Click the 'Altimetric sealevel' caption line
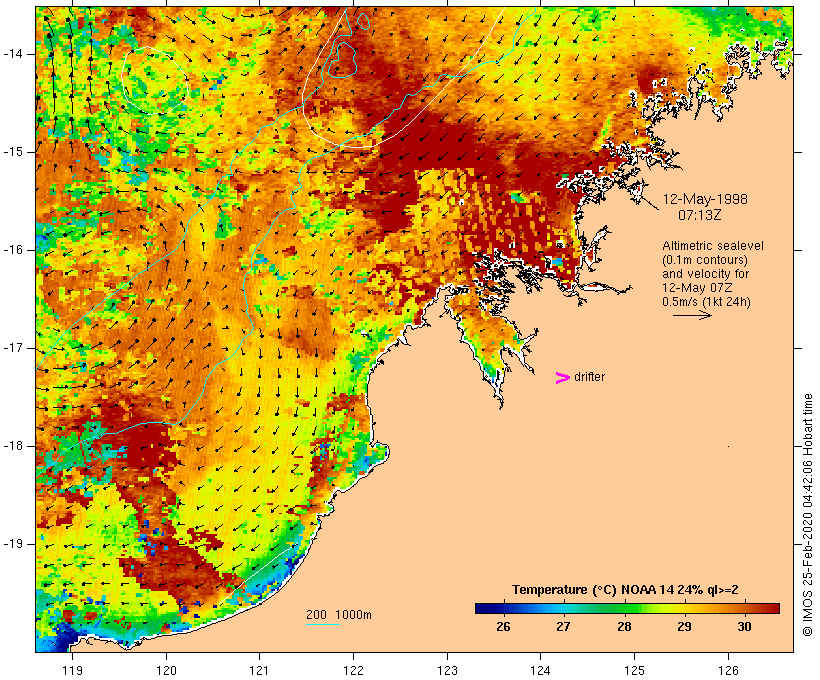Image resolution: width=820 pixels, height=680 pixels. (x=713, y=246)
